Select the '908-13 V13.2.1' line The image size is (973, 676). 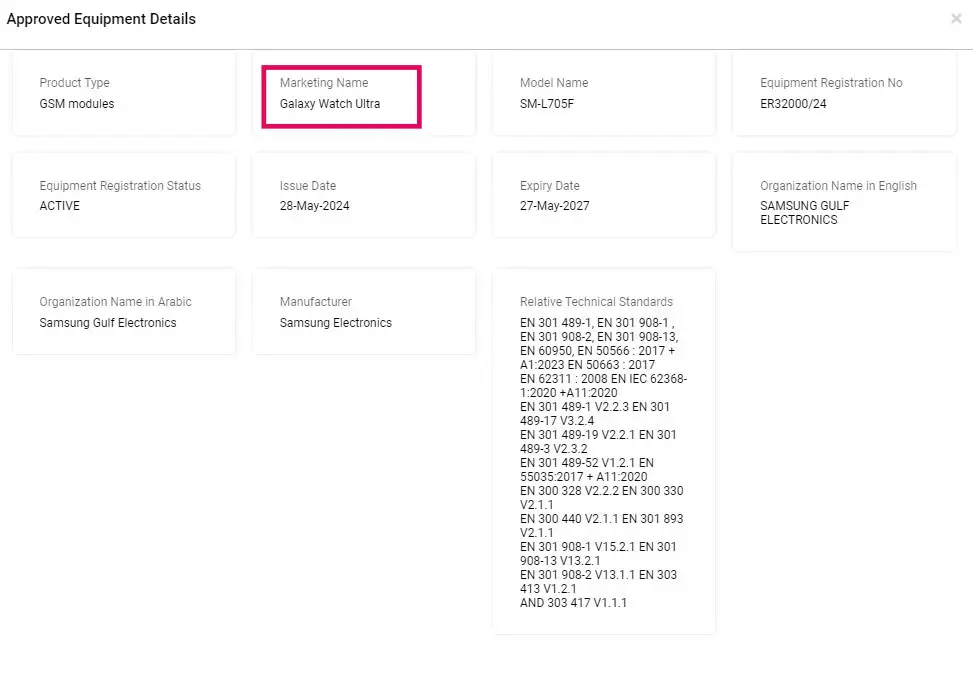[560, 561]
